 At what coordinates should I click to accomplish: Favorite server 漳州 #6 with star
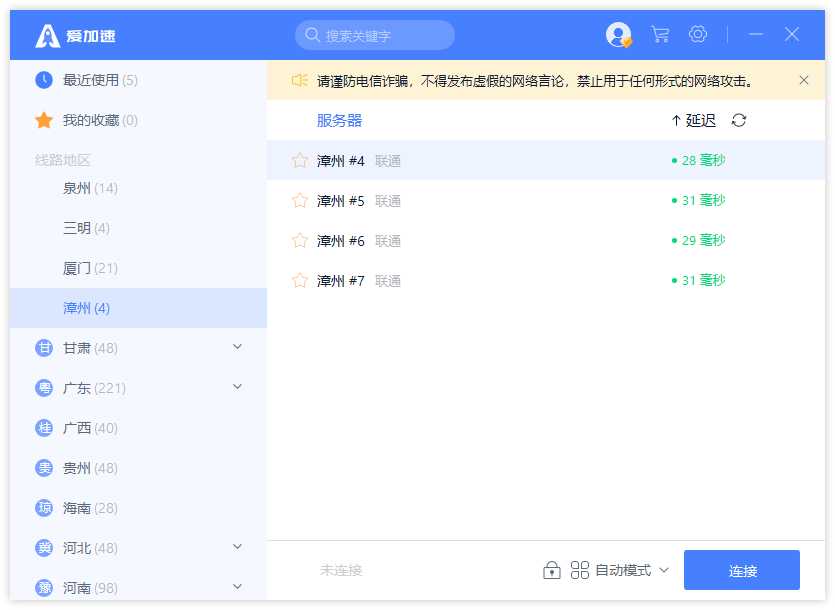pos(300,240)
